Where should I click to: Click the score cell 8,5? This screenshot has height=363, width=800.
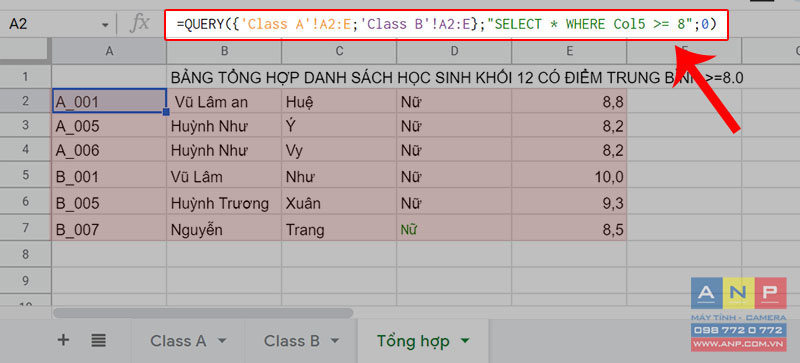569,229
